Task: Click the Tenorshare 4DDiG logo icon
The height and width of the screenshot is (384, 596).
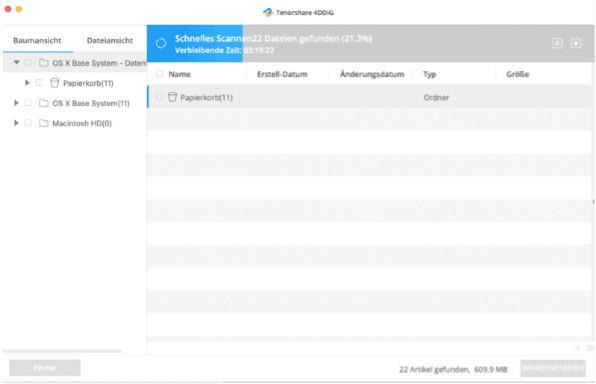Action: click(268, 13)
